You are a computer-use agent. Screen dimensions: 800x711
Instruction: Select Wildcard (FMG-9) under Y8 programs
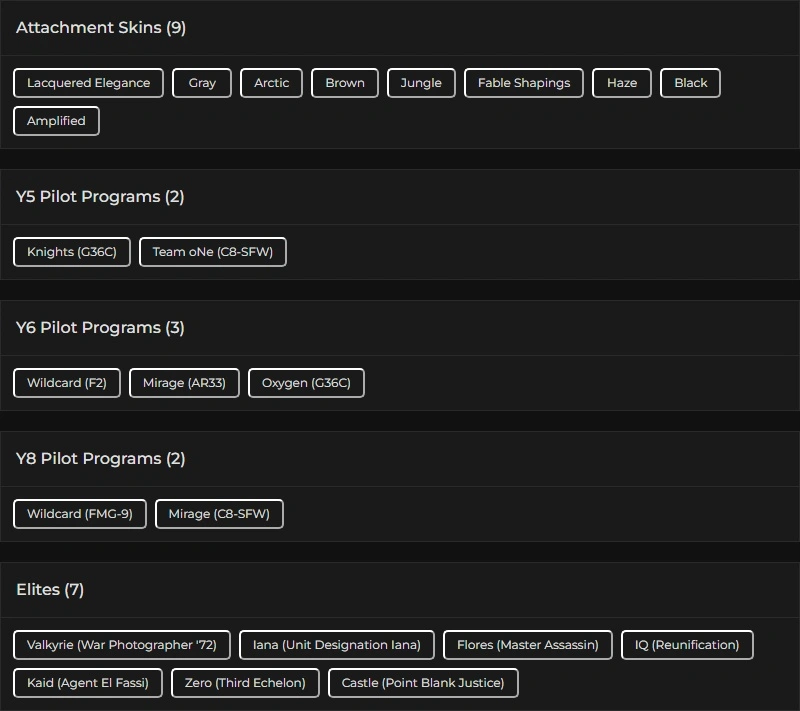(x=80, y=514)
